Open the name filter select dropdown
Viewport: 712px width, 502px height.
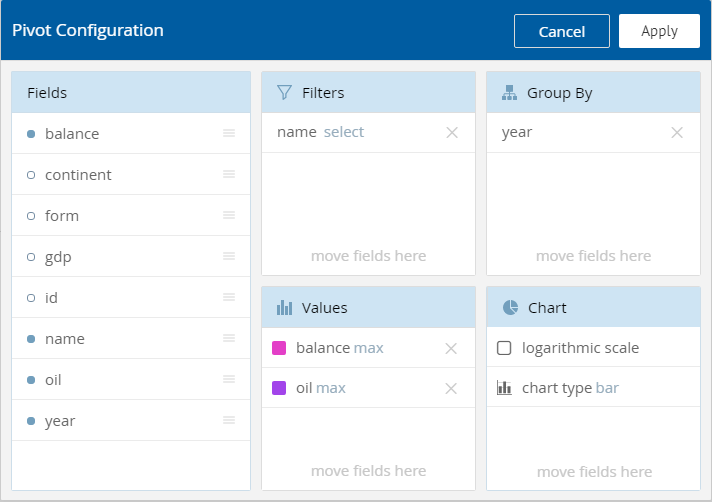coord(344,132)
